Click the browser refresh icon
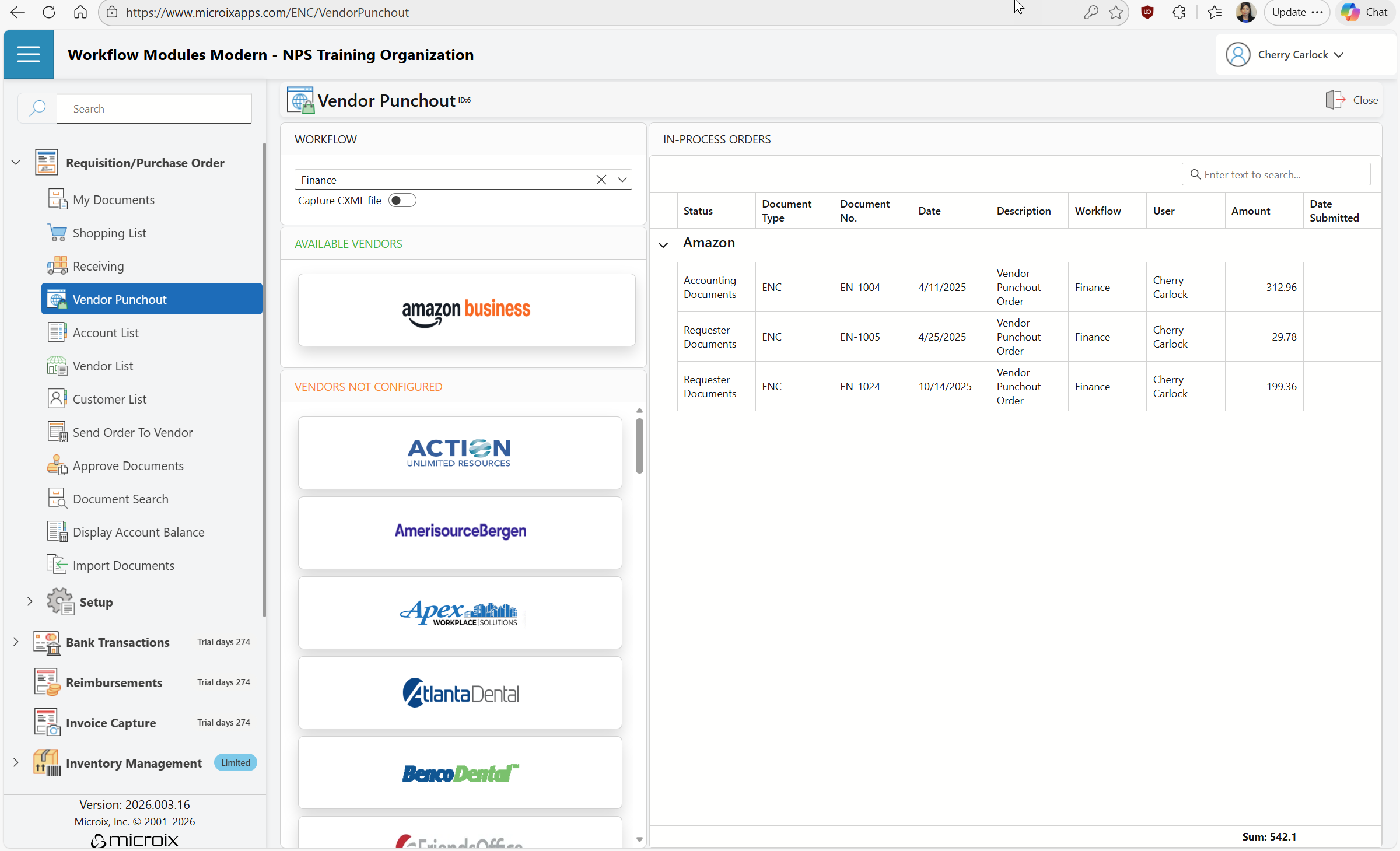This screenshot has height=851, width=1400. point(49,12)
